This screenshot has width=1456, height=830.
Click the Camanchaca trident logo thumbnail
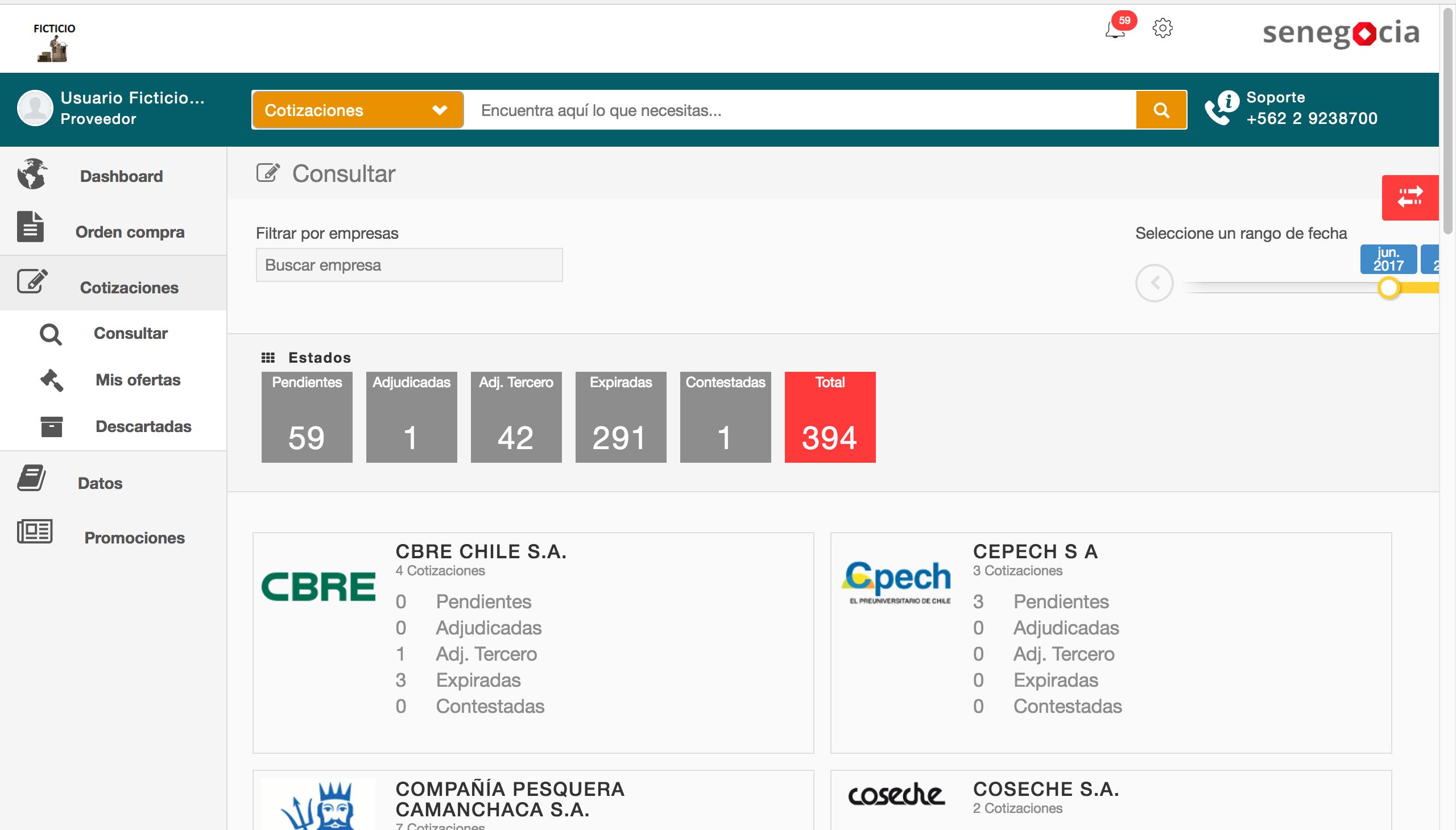click(318, 805)
